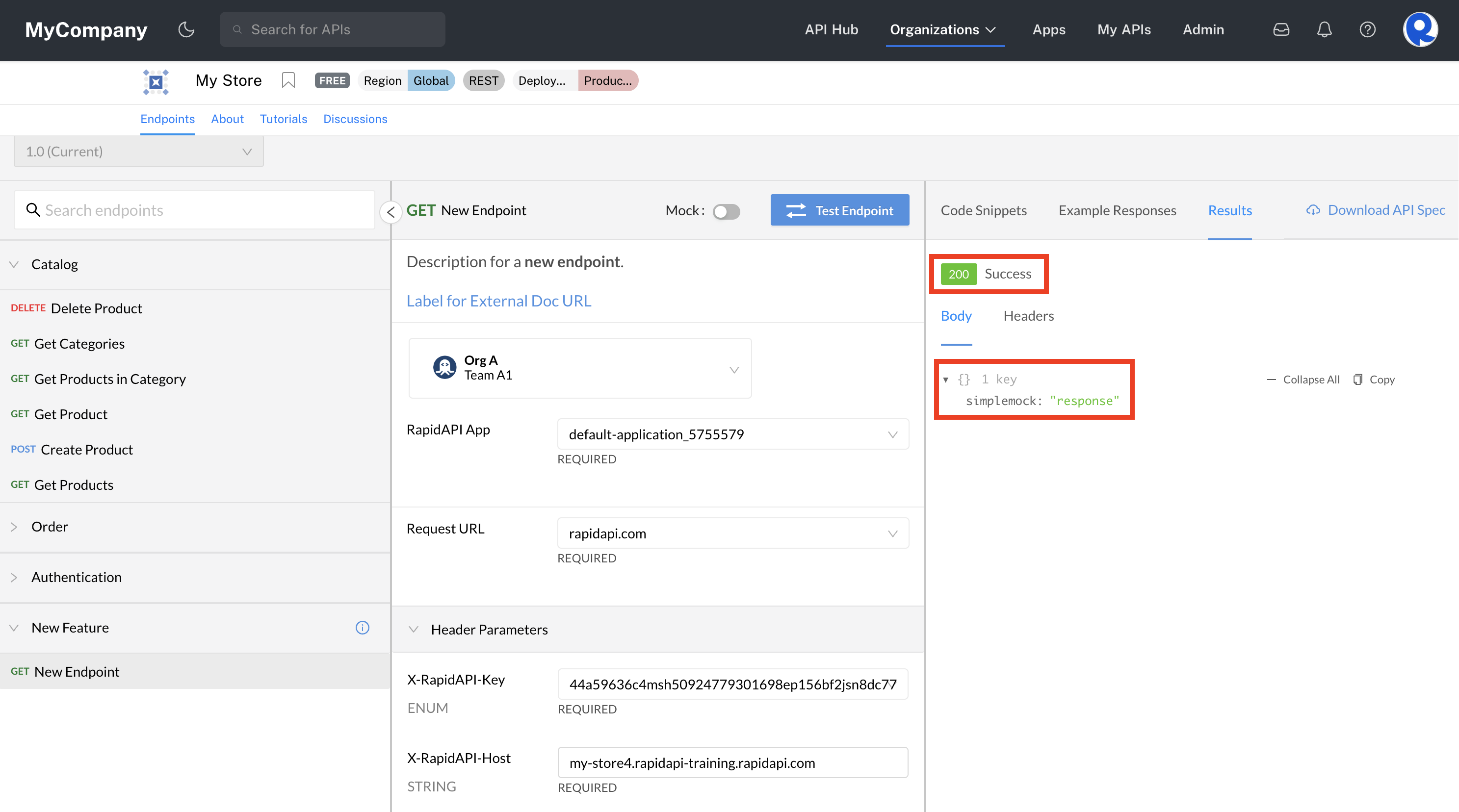Click the Global region badge

tap(430, 80)
